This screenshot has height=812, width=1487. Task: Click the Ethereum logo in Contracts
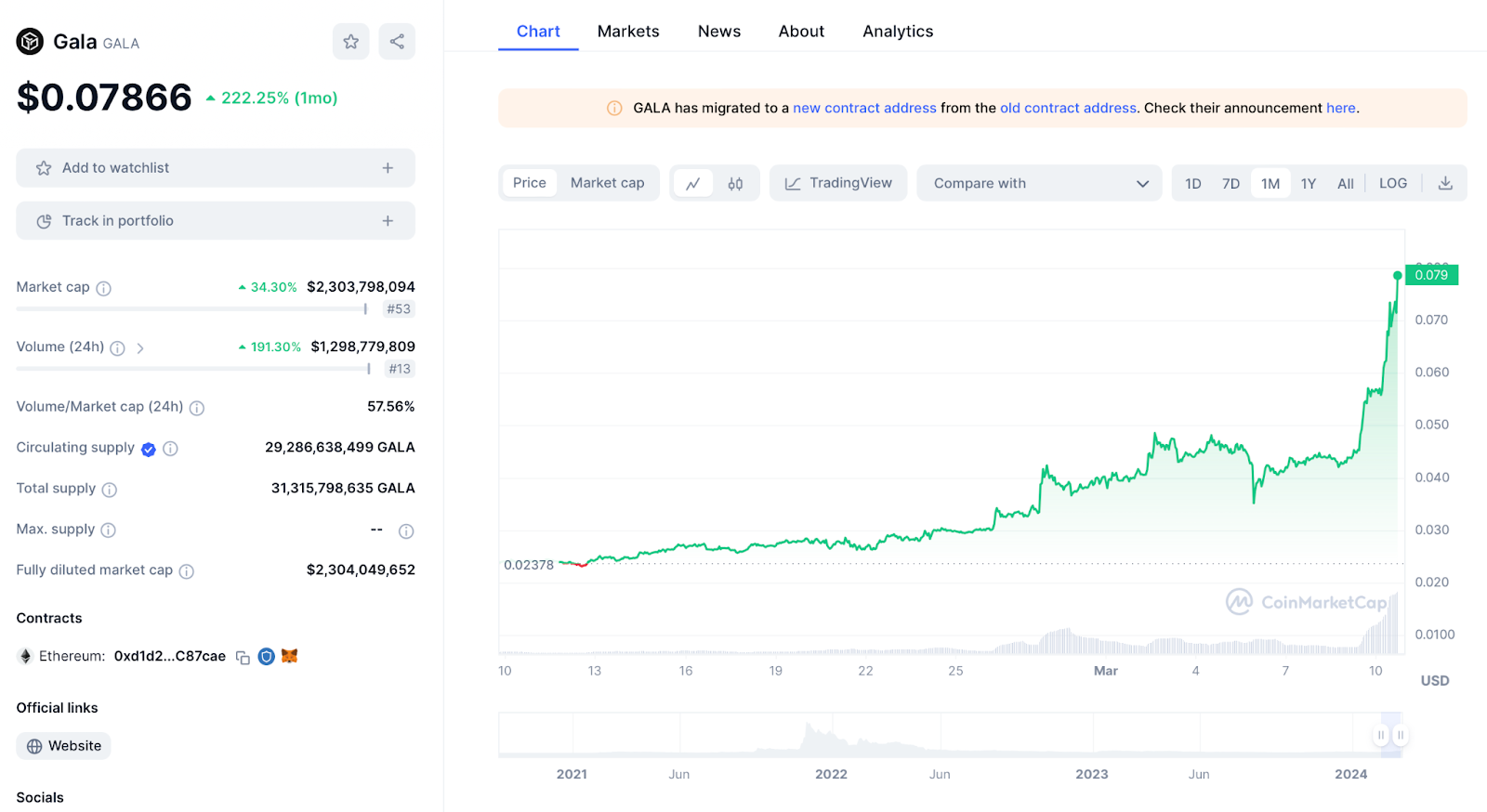pos(25,656)
